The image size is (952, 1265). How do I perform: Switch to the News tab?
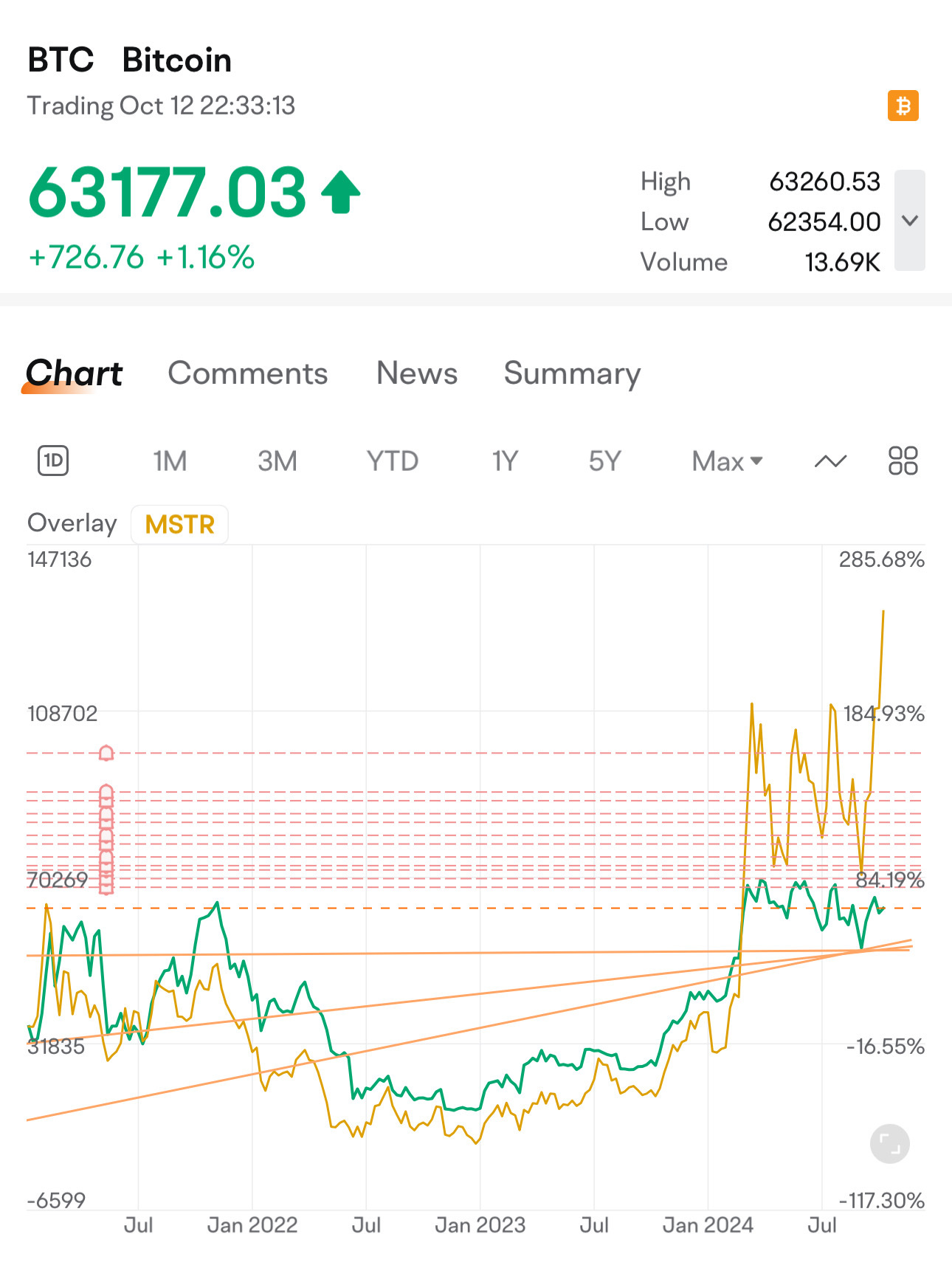click(417, 373)
